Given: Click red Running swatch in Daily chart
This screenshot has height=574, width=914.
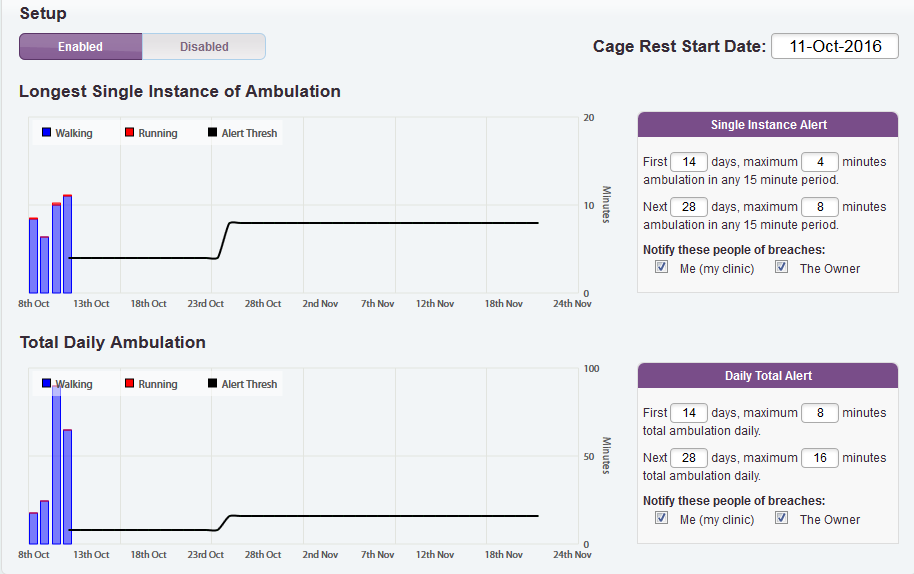Looking at the screenshot, I should pyautogui.click(x=129, y=384).
